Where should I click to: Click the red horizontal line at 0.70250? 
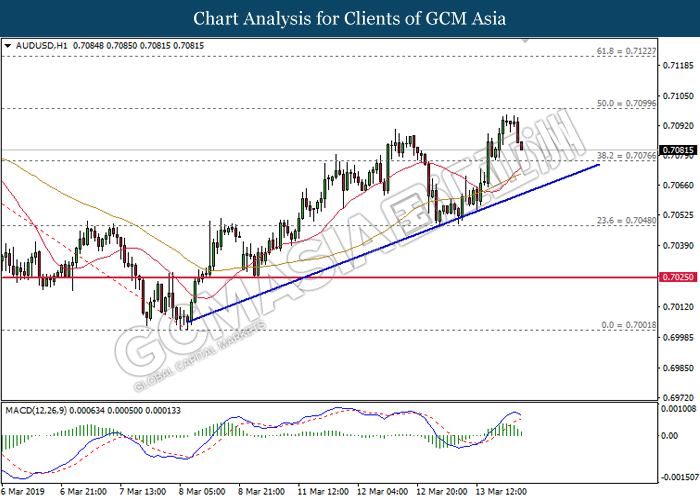coord(300,277)
